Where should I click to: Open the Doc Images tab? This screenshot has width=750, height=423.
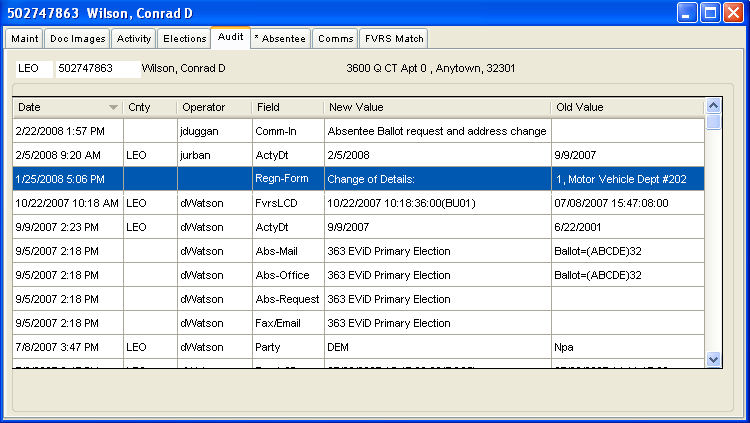tap(76, 39)
